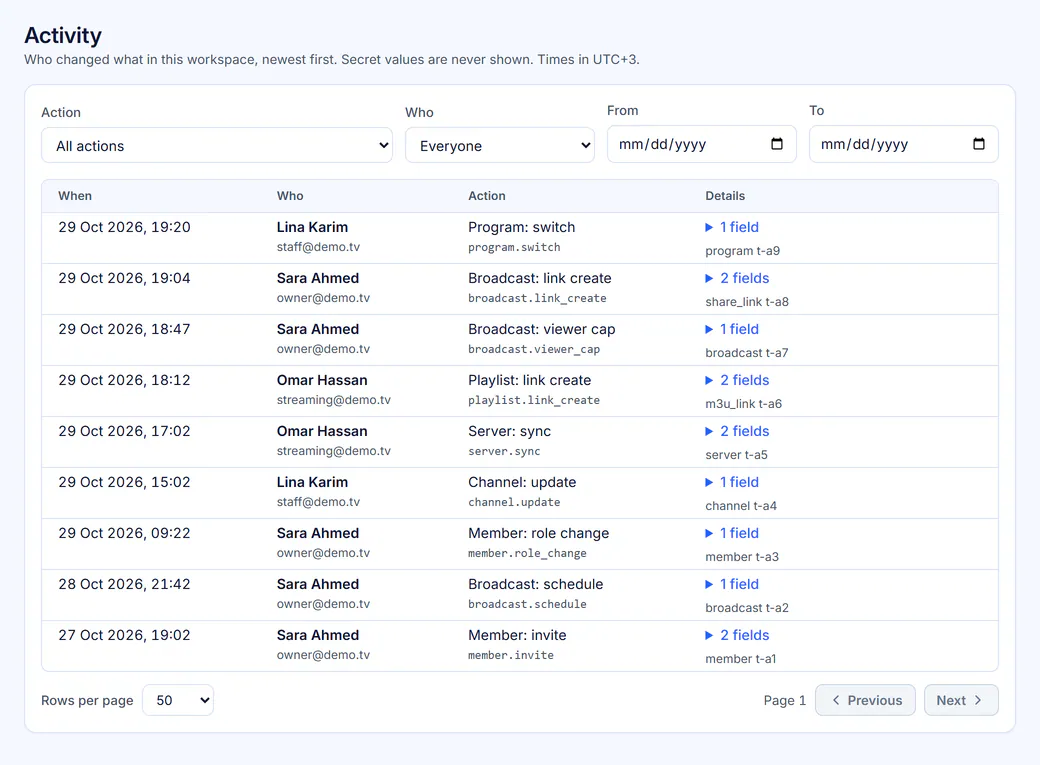Image resolution: width=1040 pixels, height=765 pixels.
Task: Select the timestamp 29 Oct 2026, 19:20
Action: tap(125, 227)
